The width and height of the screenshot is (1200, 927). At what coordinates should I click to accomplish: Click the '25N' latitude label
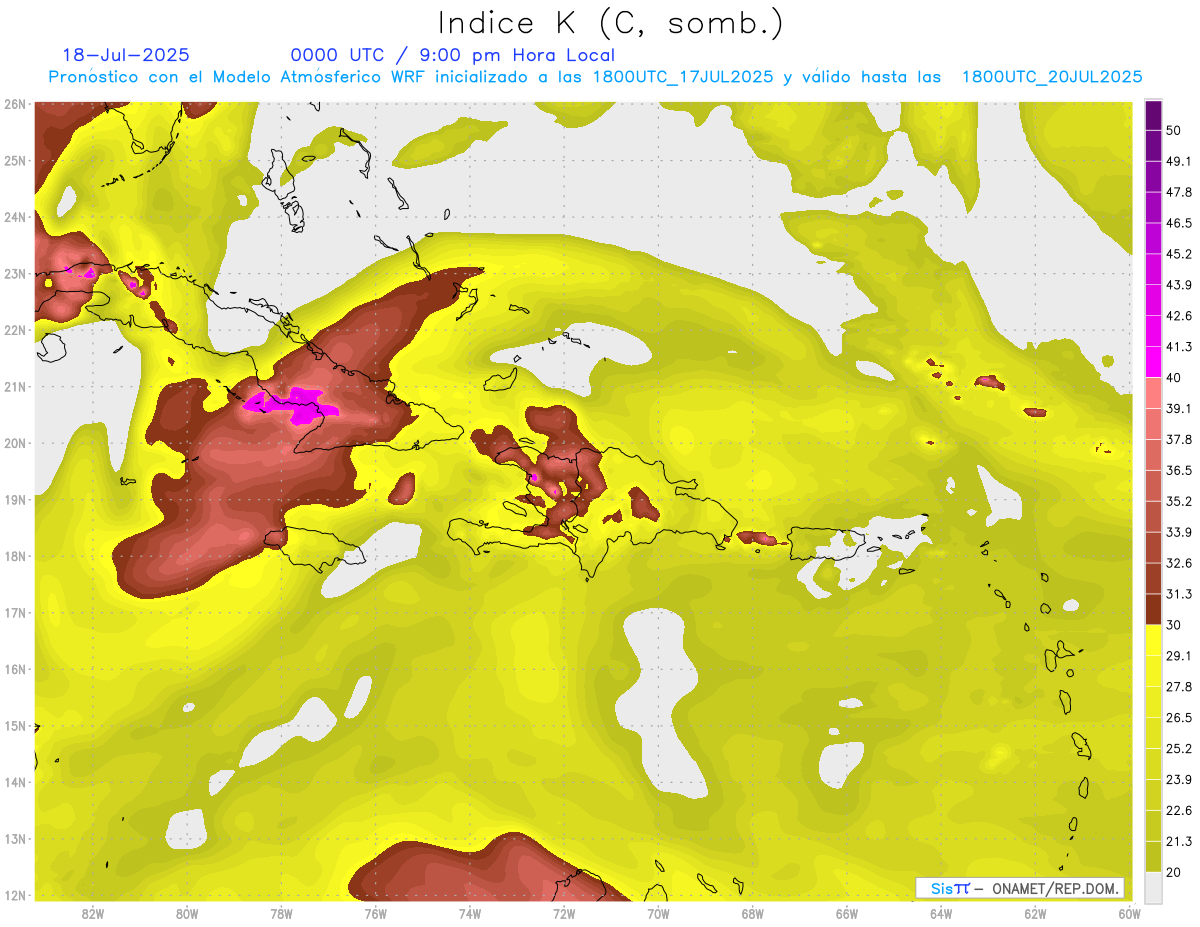click(x=15, y=160)
